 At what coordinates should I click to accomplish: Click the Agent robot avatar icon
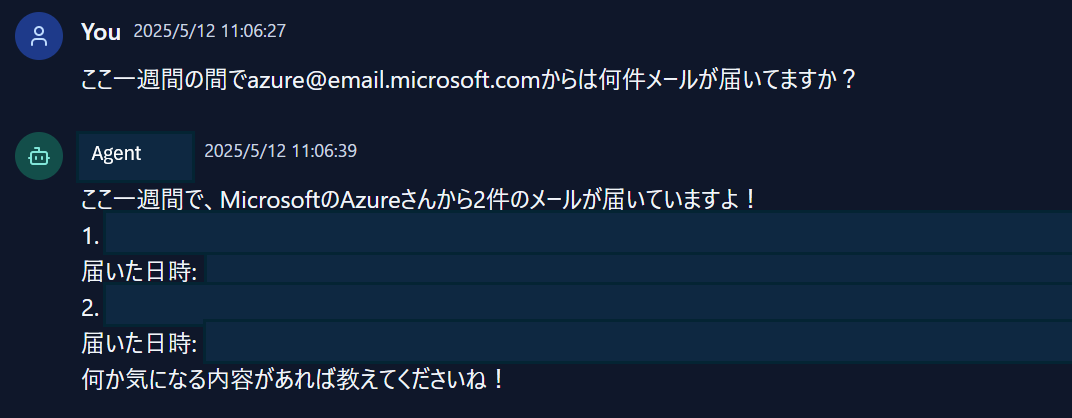point(39,156)
